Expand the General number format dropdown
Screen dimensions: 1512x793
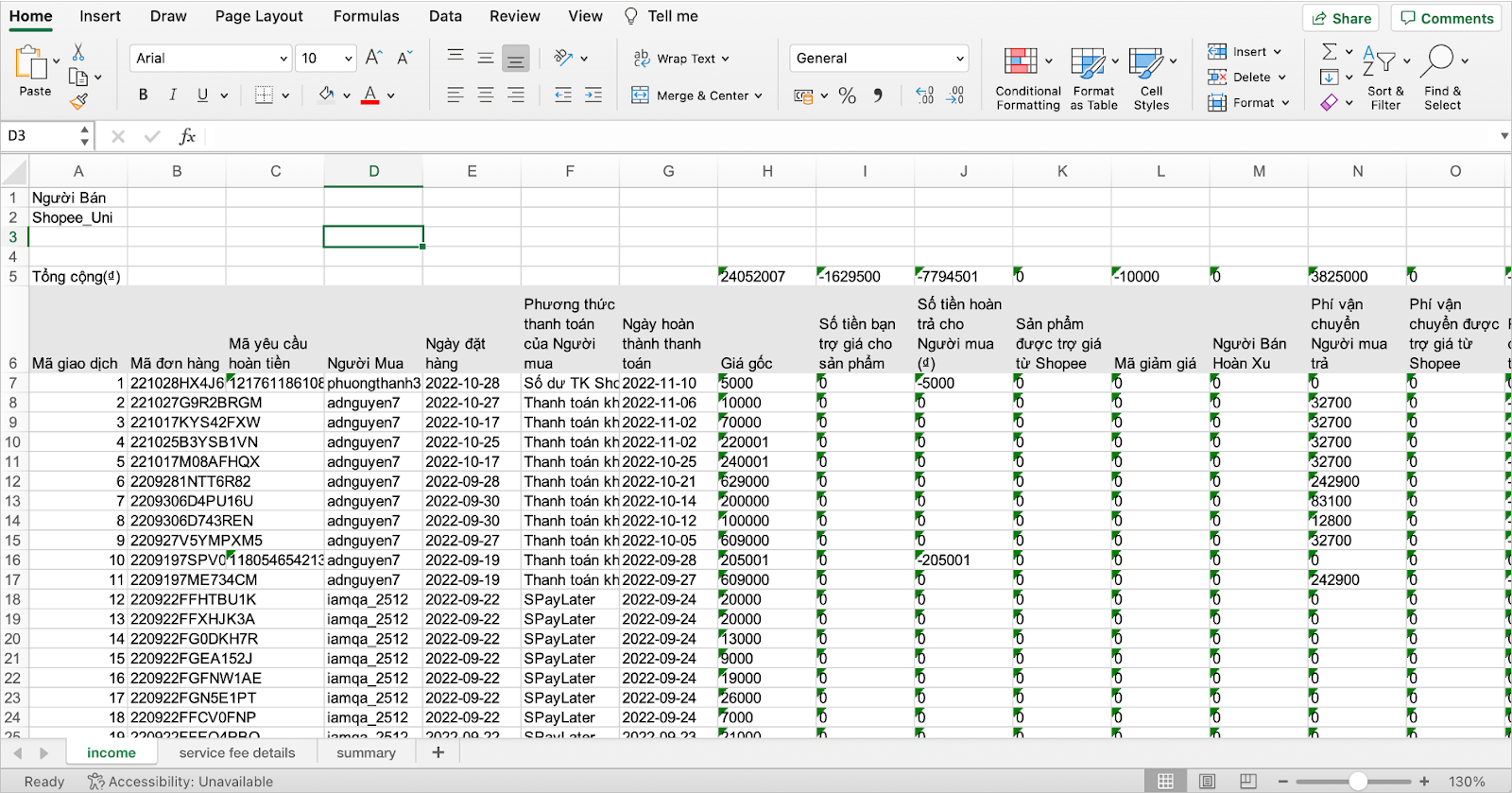(959, 59)
